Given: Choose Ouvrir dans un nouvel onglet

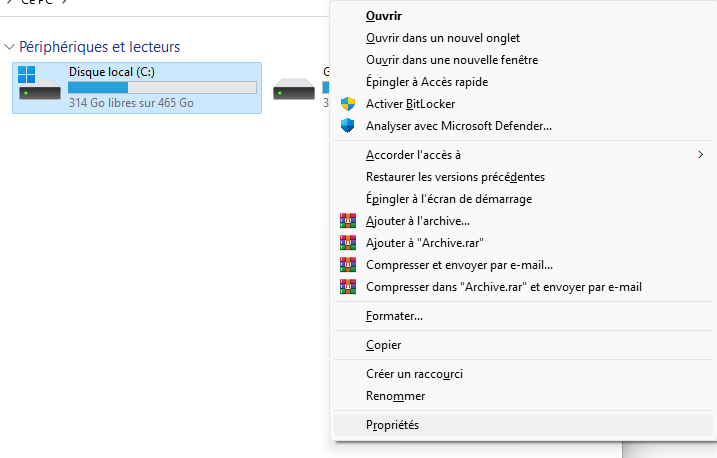Looking at the screenshot, I should click(523, 38).
